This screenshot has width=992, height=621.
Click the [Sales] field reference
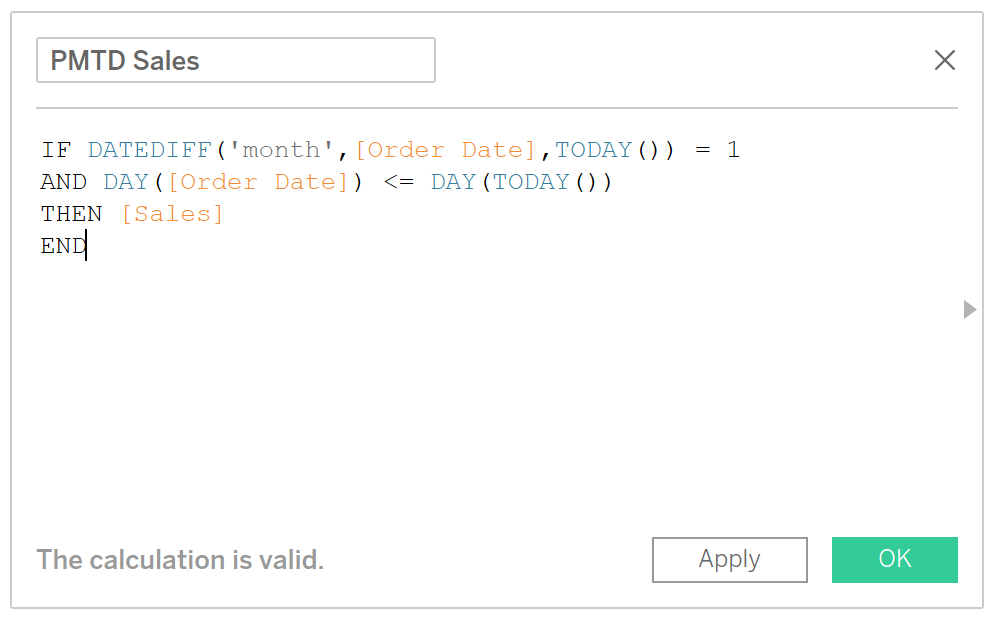(x=172, y=214)
